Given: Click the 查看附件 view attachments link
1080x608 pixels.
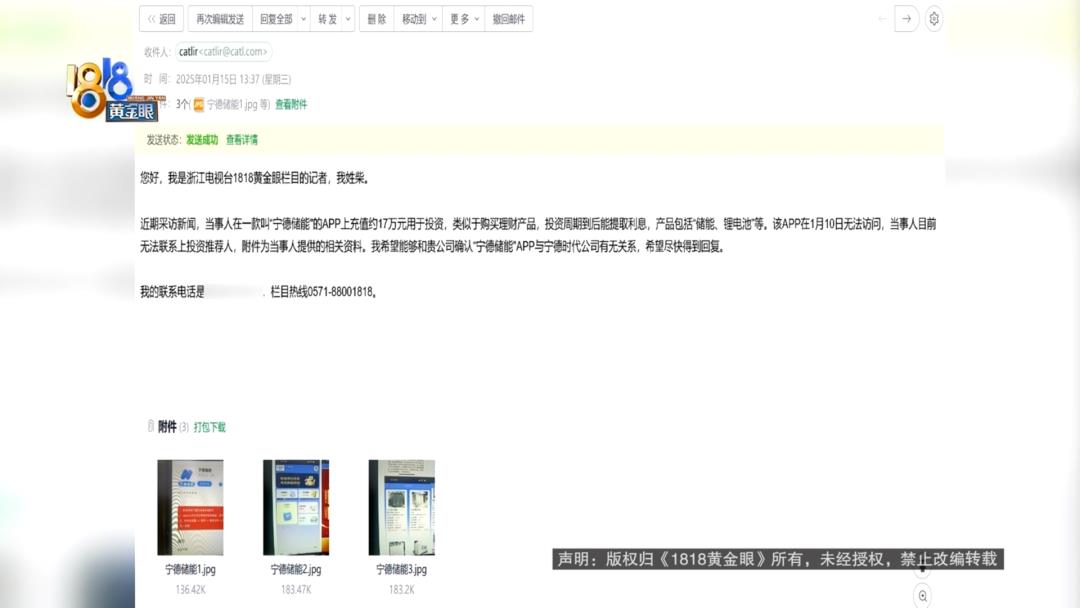Looking at the screenshot, I should [x=291, y=105].
